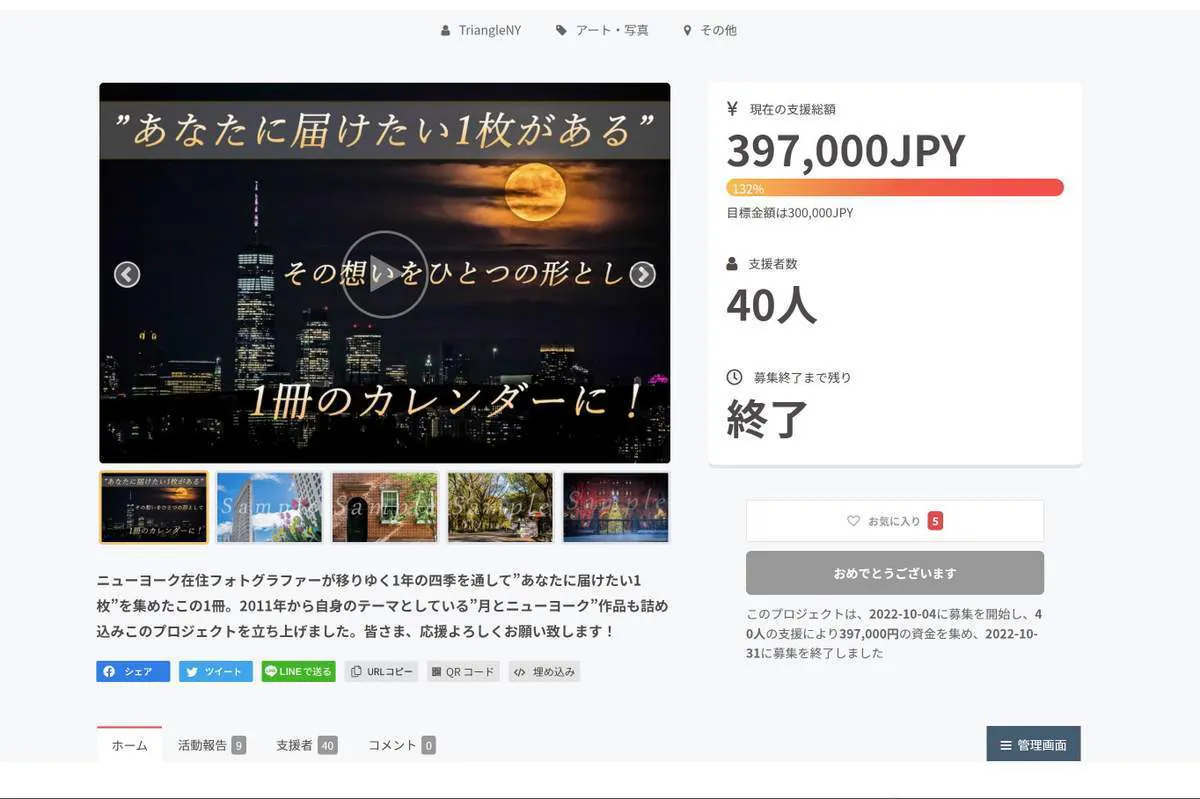Send project via LINE
The height and width of the screenshot is (799, 1200).
coord(298,672)
